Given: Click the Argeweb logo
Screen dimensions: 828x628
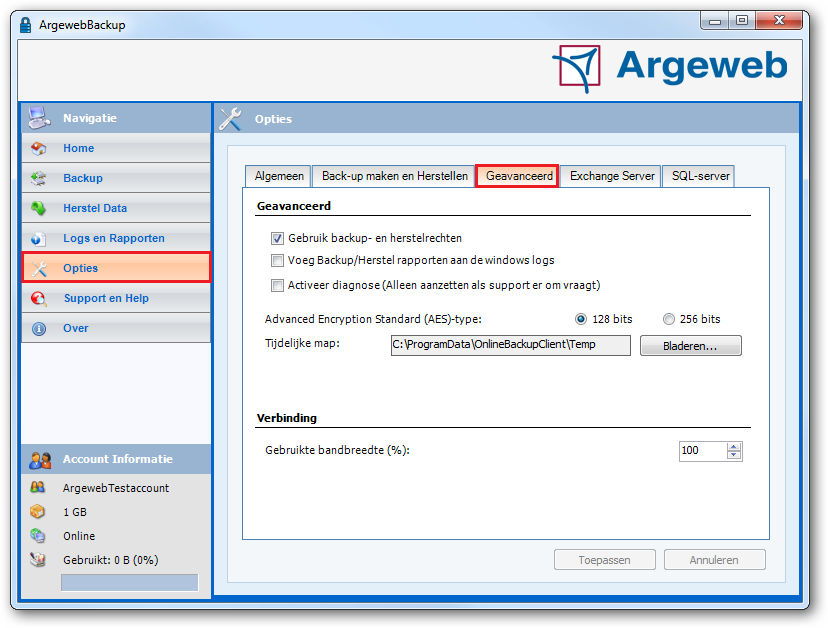Looking at the screenshot, I should 670,68.
